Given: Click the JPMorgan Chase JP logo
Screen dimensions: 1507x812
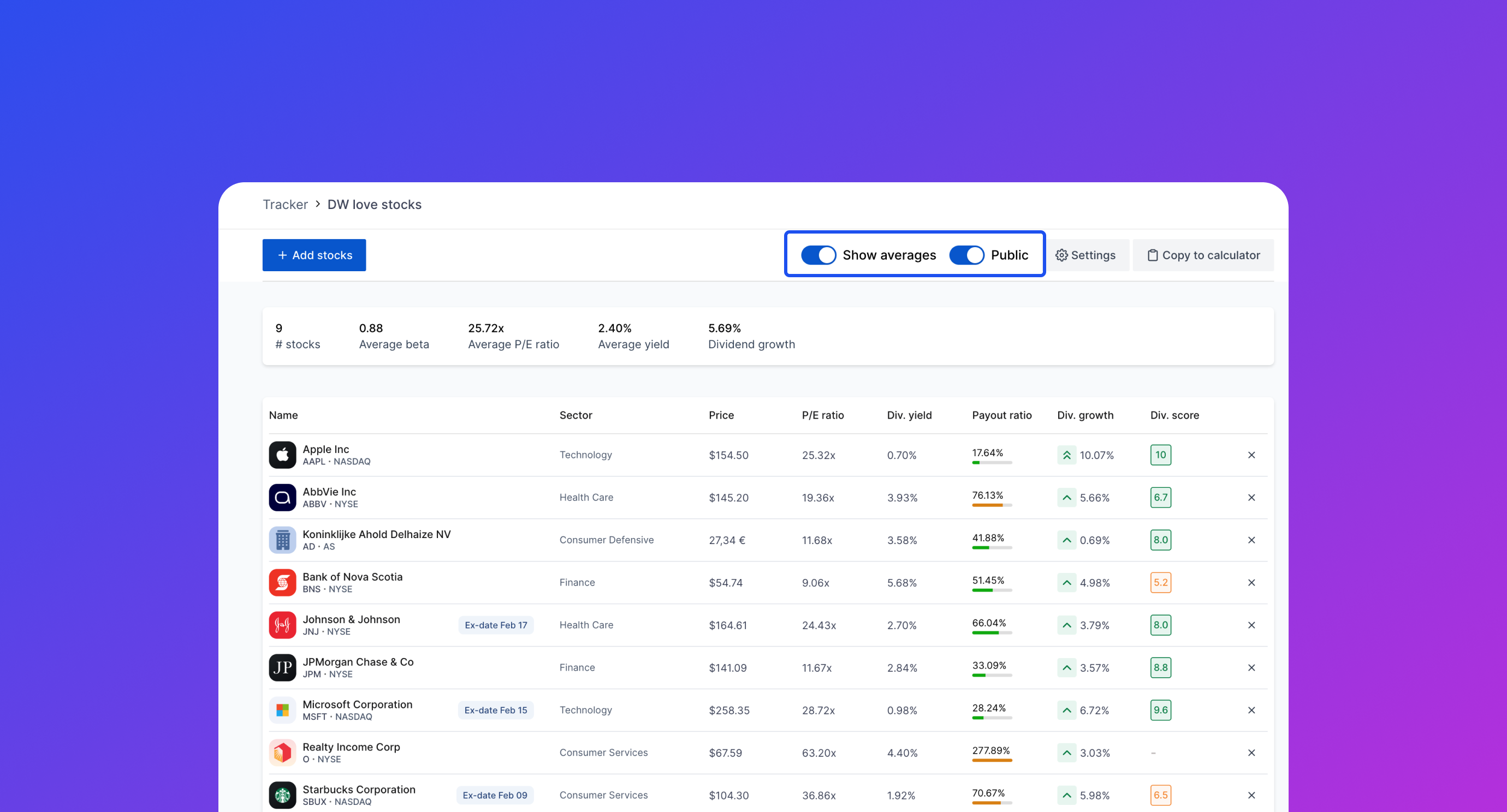Looking at the screenshot, I should pos(282,667).
